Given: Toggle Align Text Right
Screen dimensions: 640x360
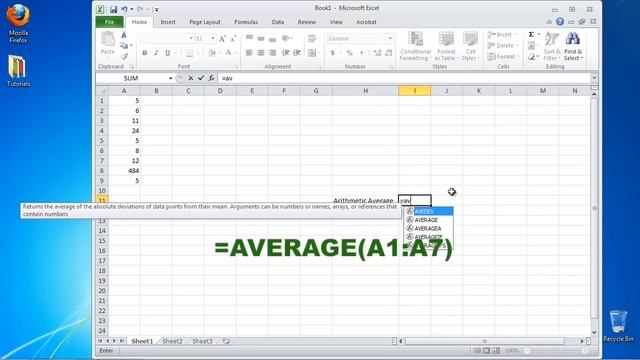Looking at the screenshot, I should tap(272, 53).
